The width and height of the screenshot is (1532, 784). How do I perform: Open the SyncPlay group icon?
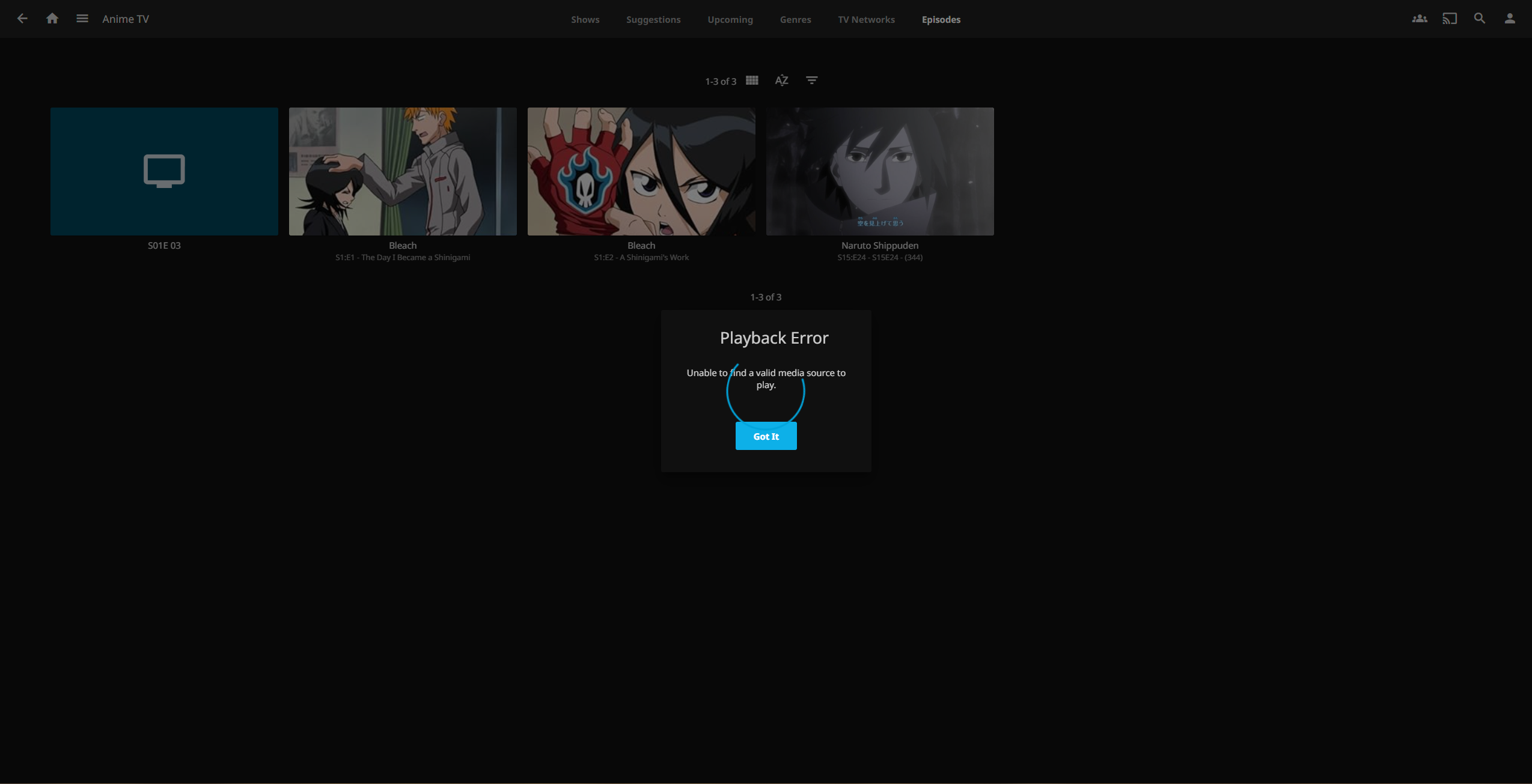(1419, 19)
